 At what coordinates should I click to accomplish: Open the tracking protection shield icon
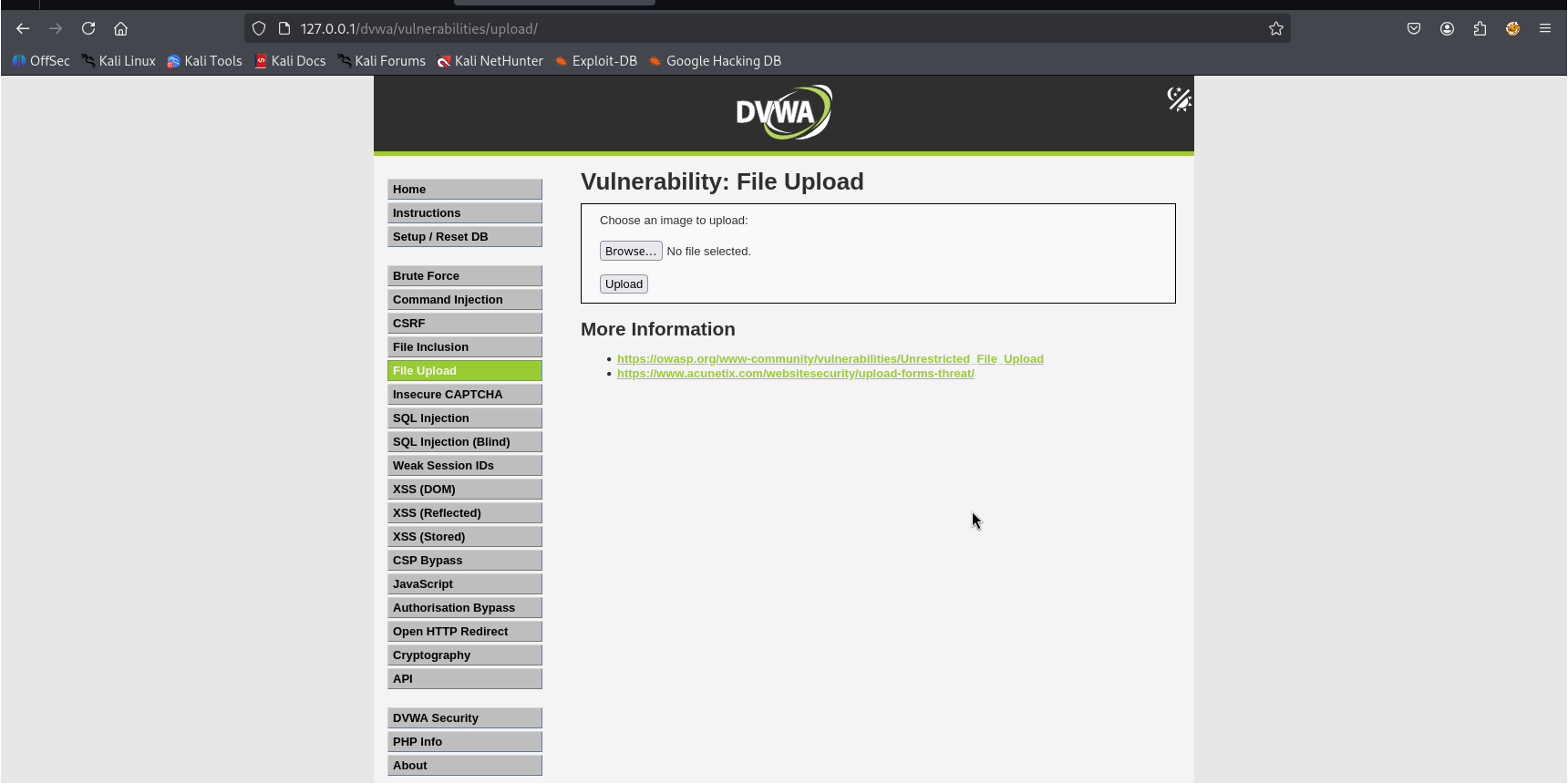259,28
